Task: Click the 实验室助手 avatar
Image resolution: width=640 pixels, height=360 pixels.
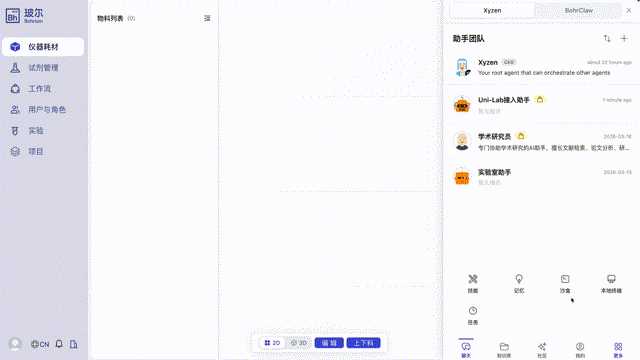Action: click(x=462, y=177)
